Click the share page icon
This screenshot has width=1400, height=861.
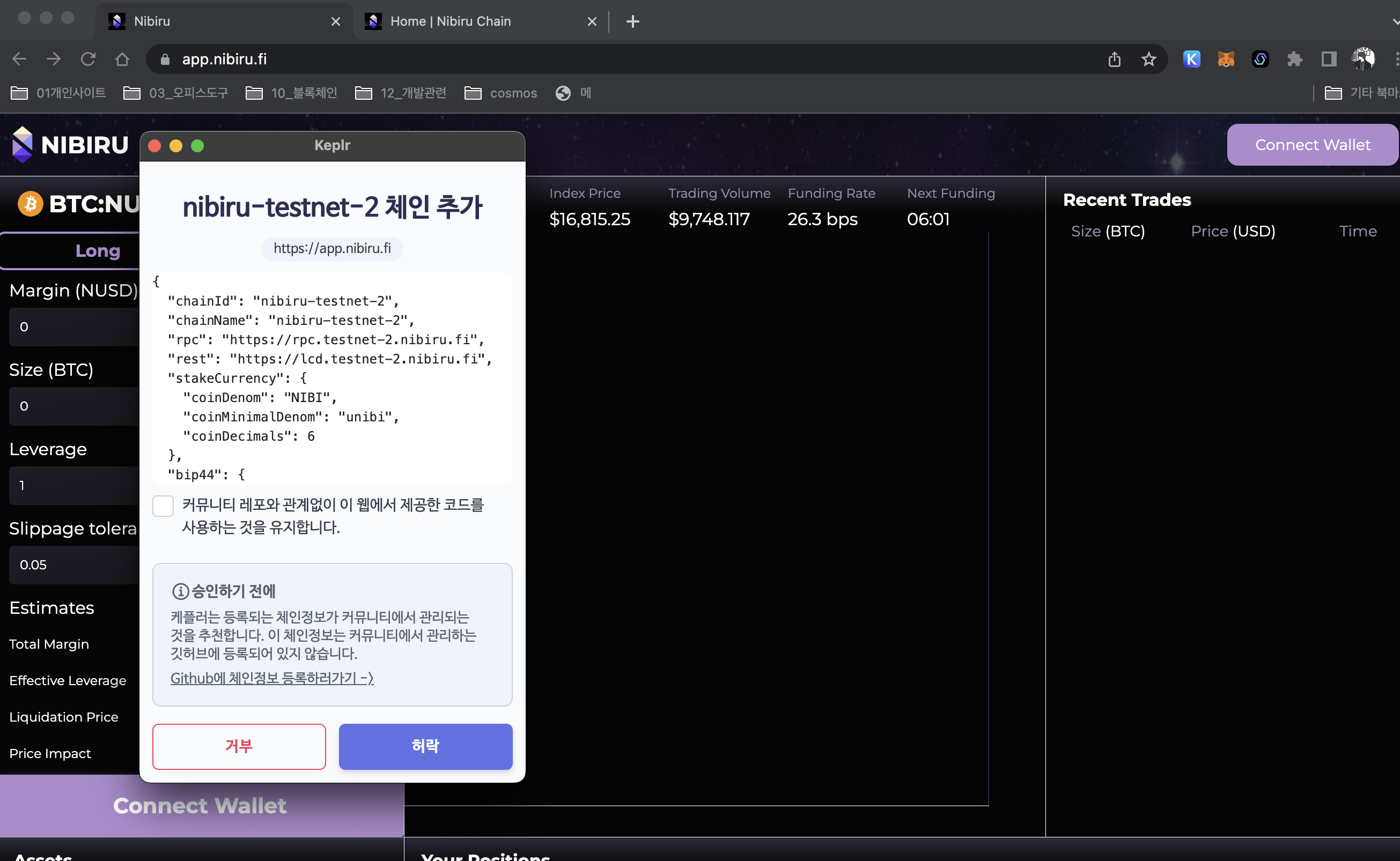pos(1114,59)
